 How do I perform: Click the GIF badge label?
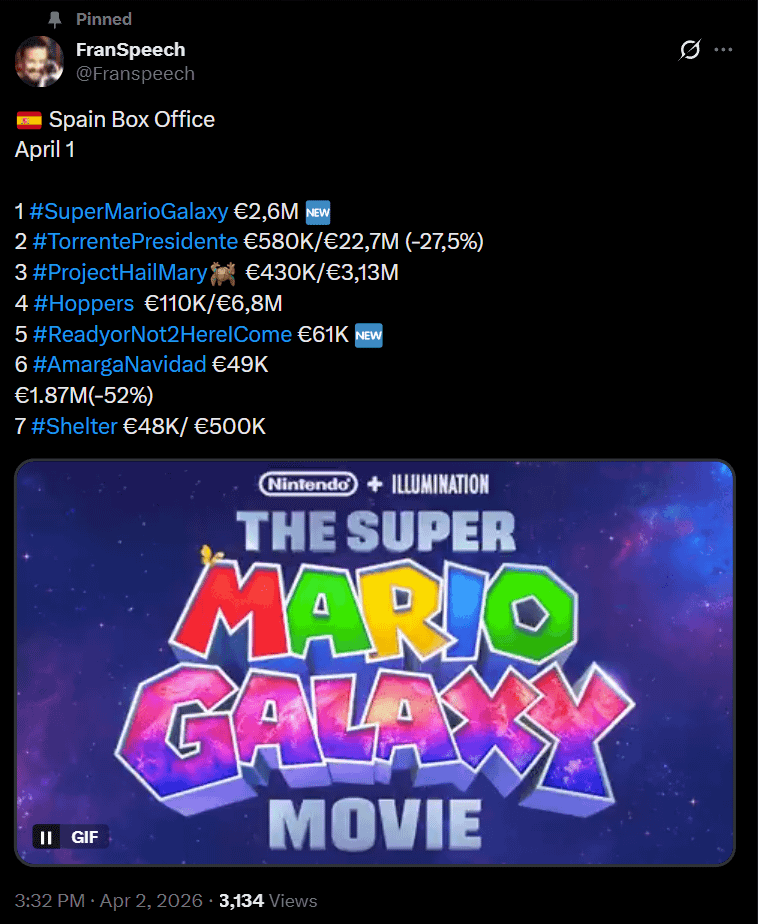pyautogui.click(x=84, y=837)
